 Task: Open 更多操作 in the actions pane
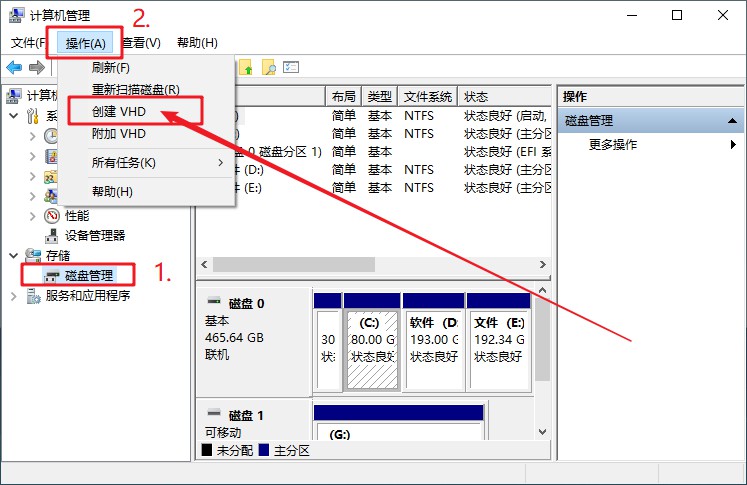click(x=613, y=144)
